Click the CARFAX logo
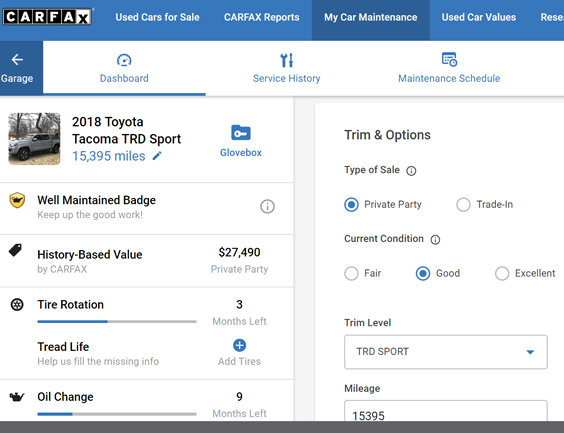The image size is (564, 433). pyautogui.click(x=47, y=17)
